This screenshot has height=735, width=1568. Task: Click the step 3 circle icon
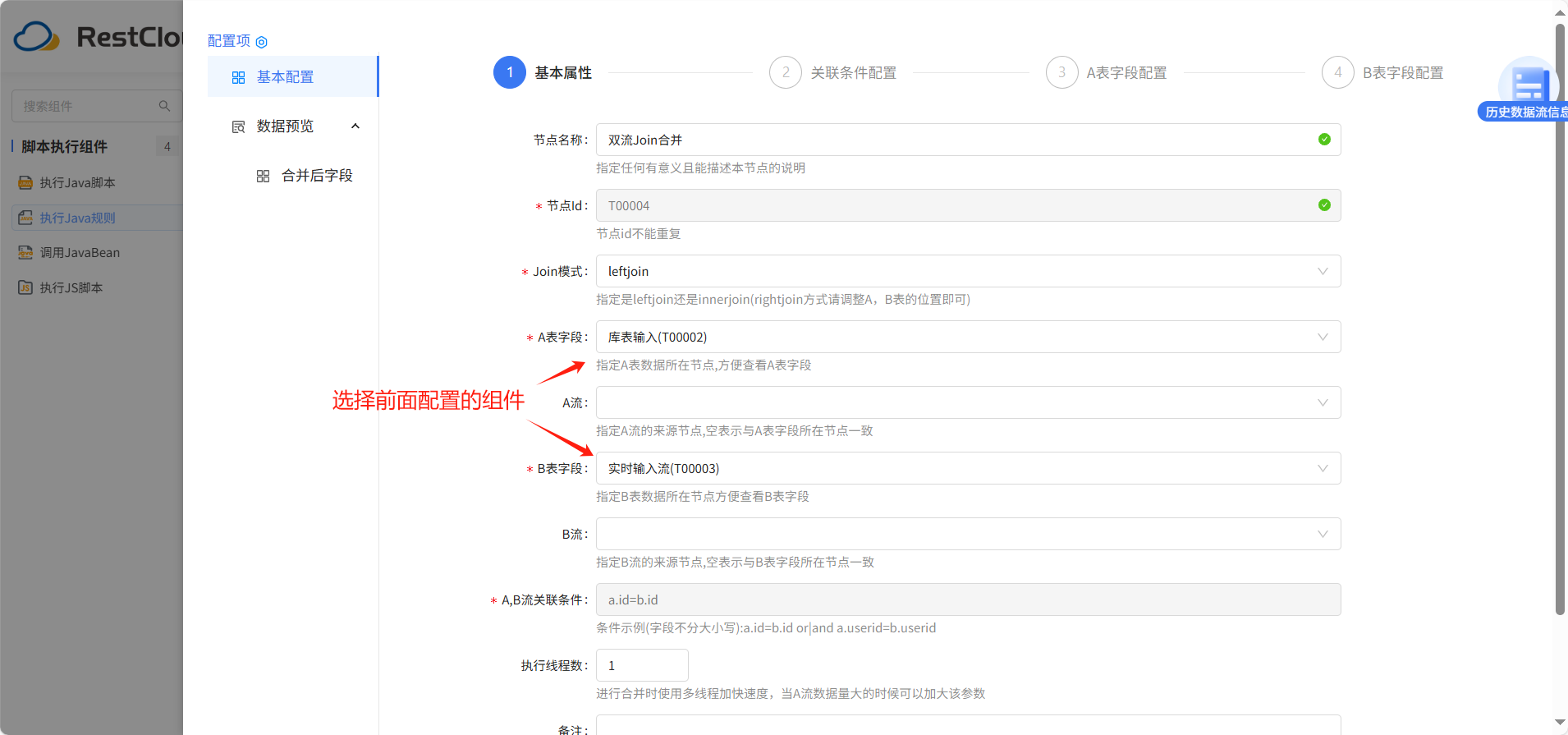[x=1061, y=72]
